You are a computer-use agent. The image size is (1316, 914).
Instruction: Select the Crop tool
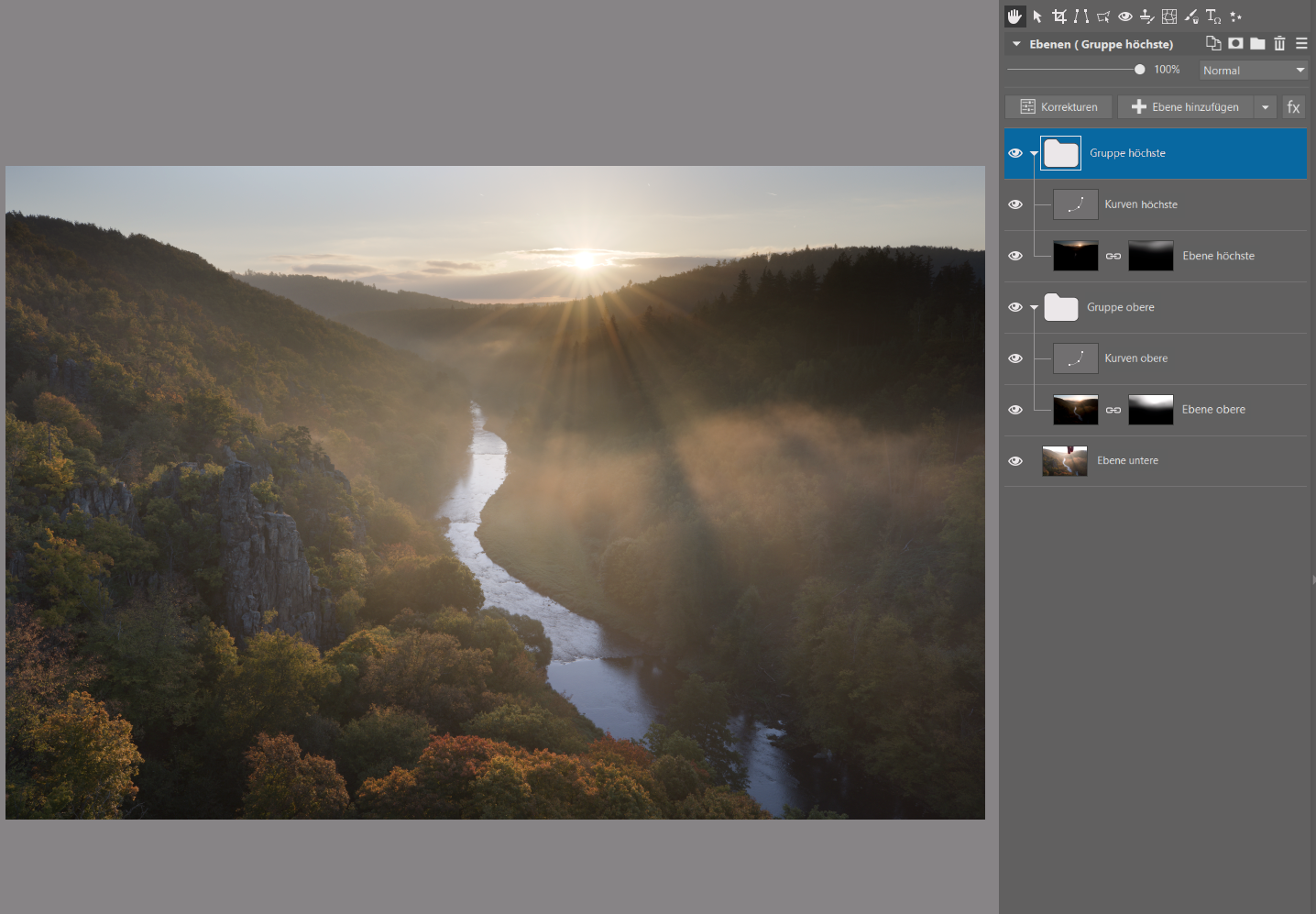(x=1059, y=17)
